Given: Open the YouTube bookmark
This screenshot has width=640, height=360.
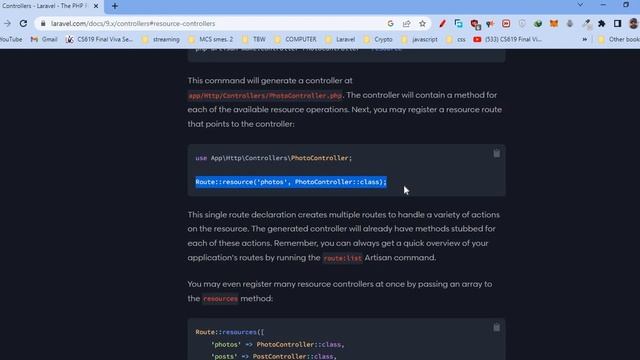Looking at the screenshot, I should [x=11, y=39].
